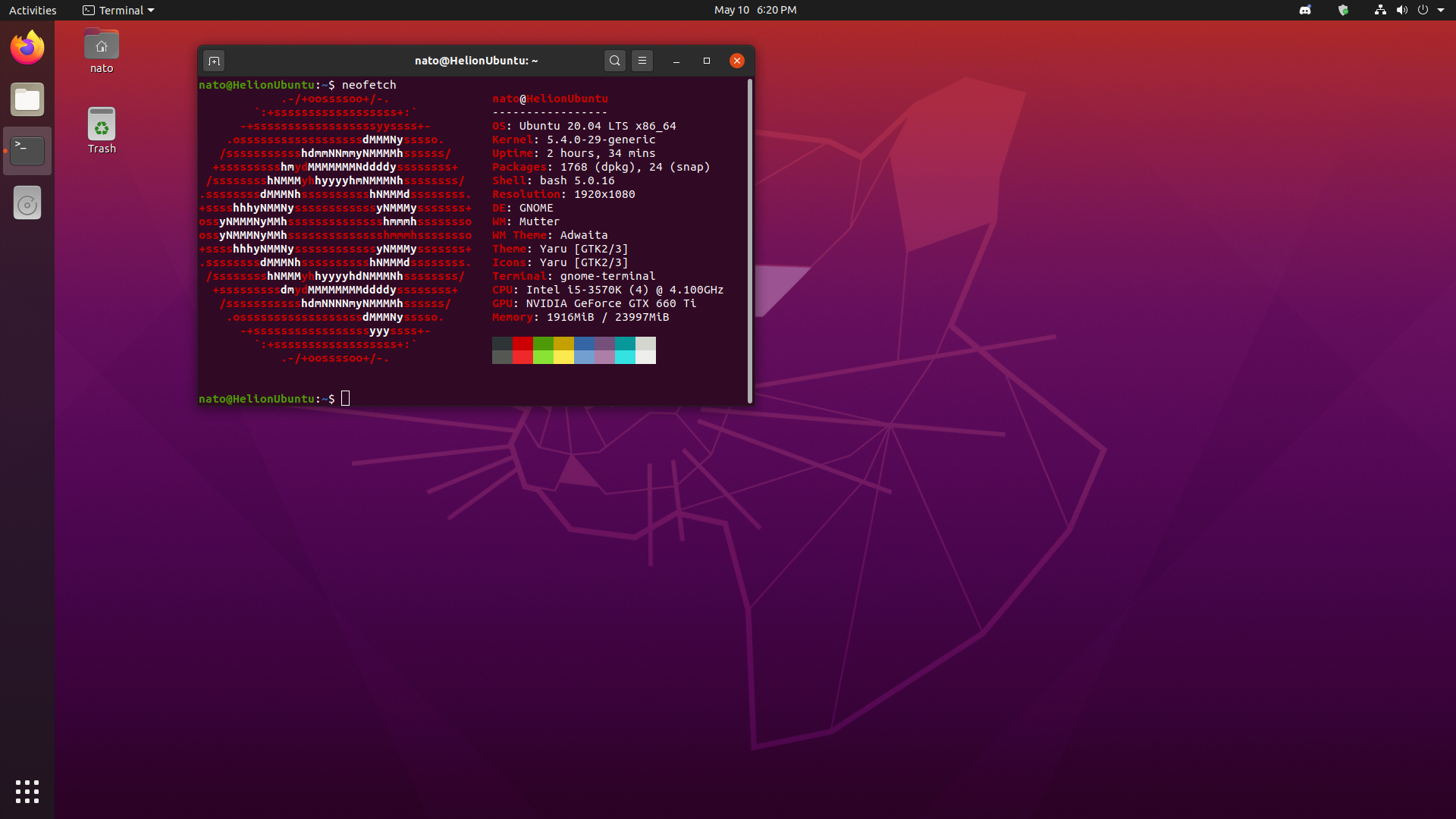Click the shield security icon in the top bar

(x=1343, y=10)
